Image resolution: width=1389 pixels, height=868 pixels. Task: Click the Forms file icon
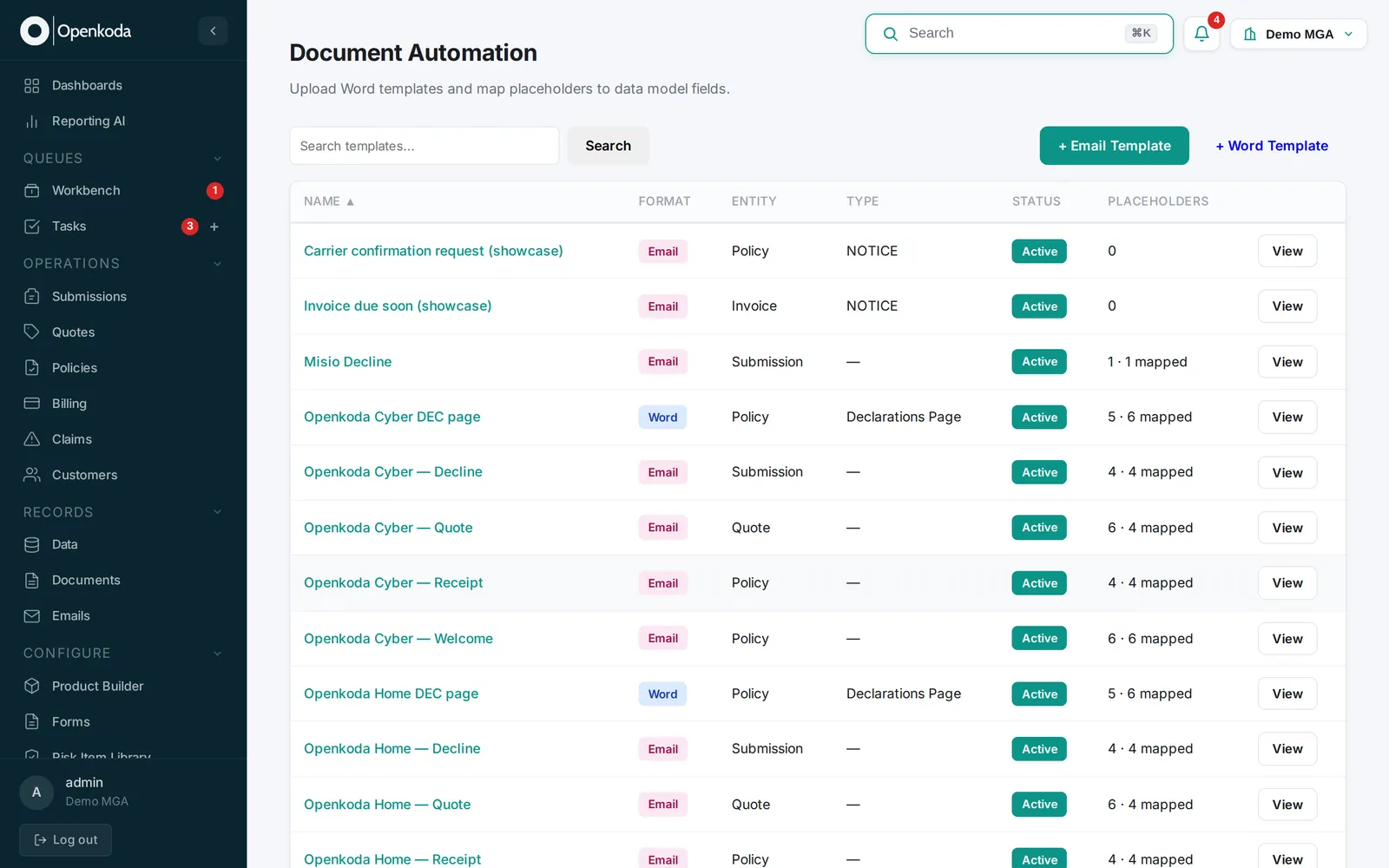tap(32, 721)
